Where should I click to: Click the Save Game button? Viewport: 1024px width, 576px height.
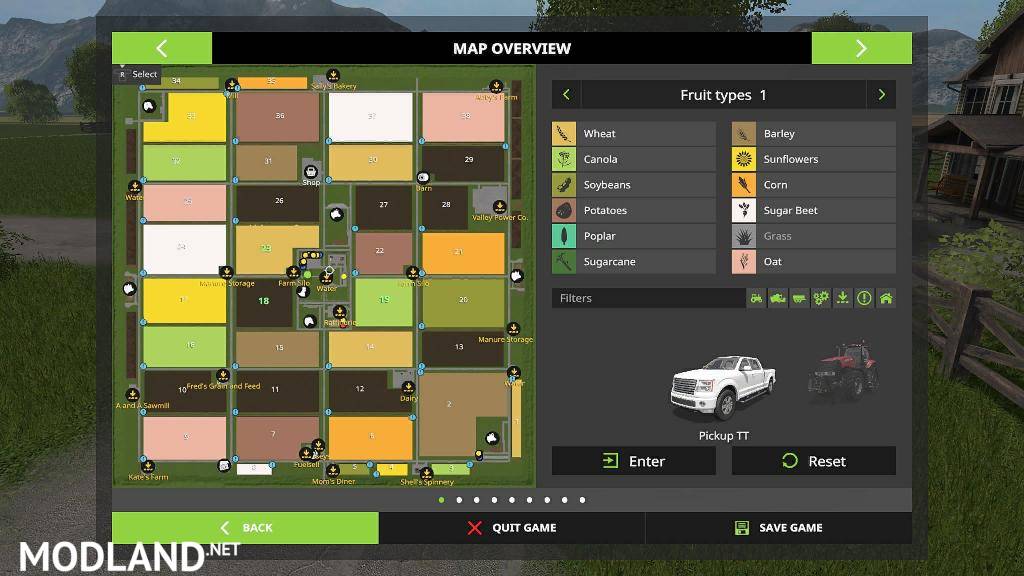tap(778, 528)
